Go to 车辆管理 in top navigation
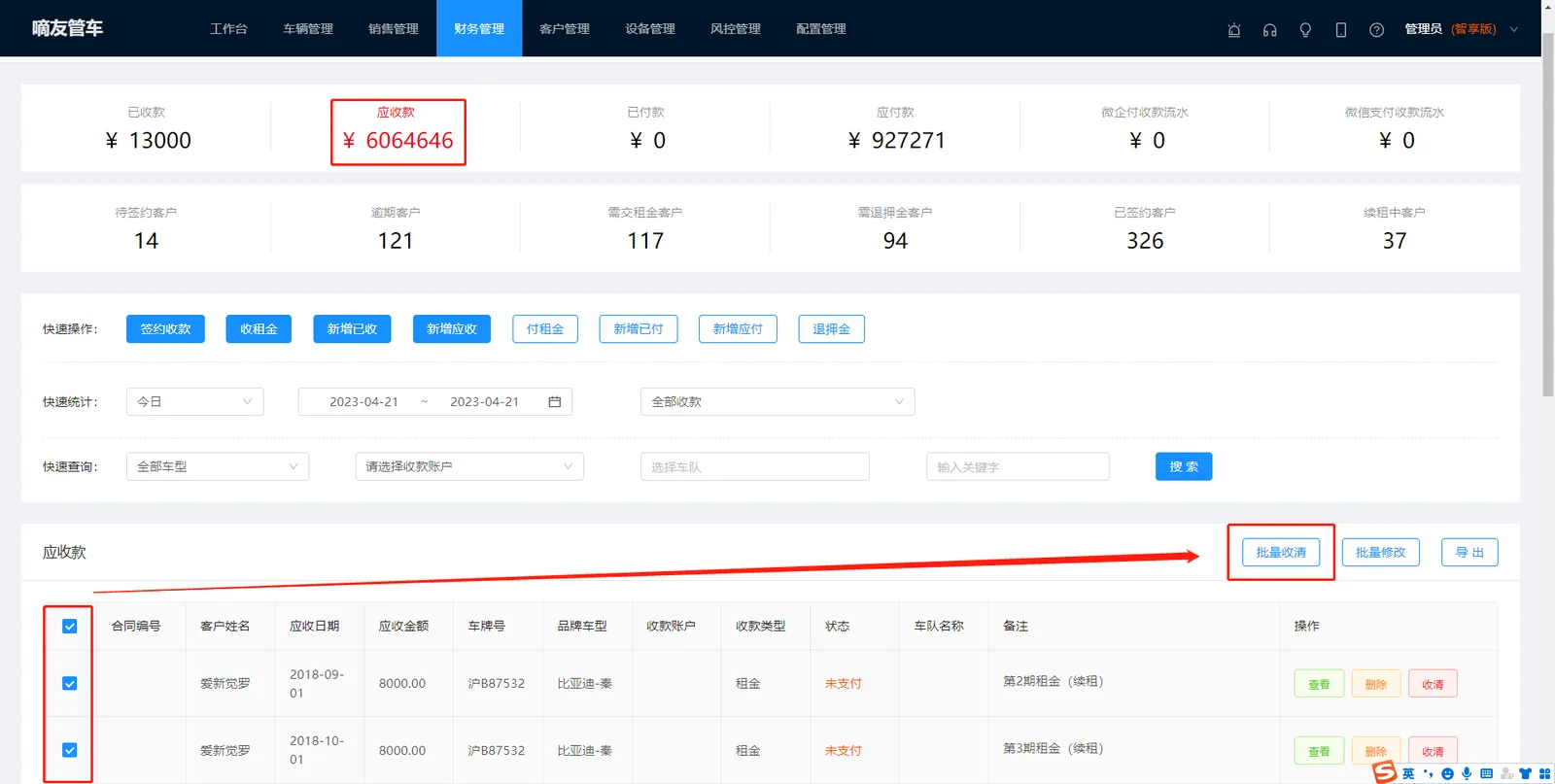 (308, 29)
